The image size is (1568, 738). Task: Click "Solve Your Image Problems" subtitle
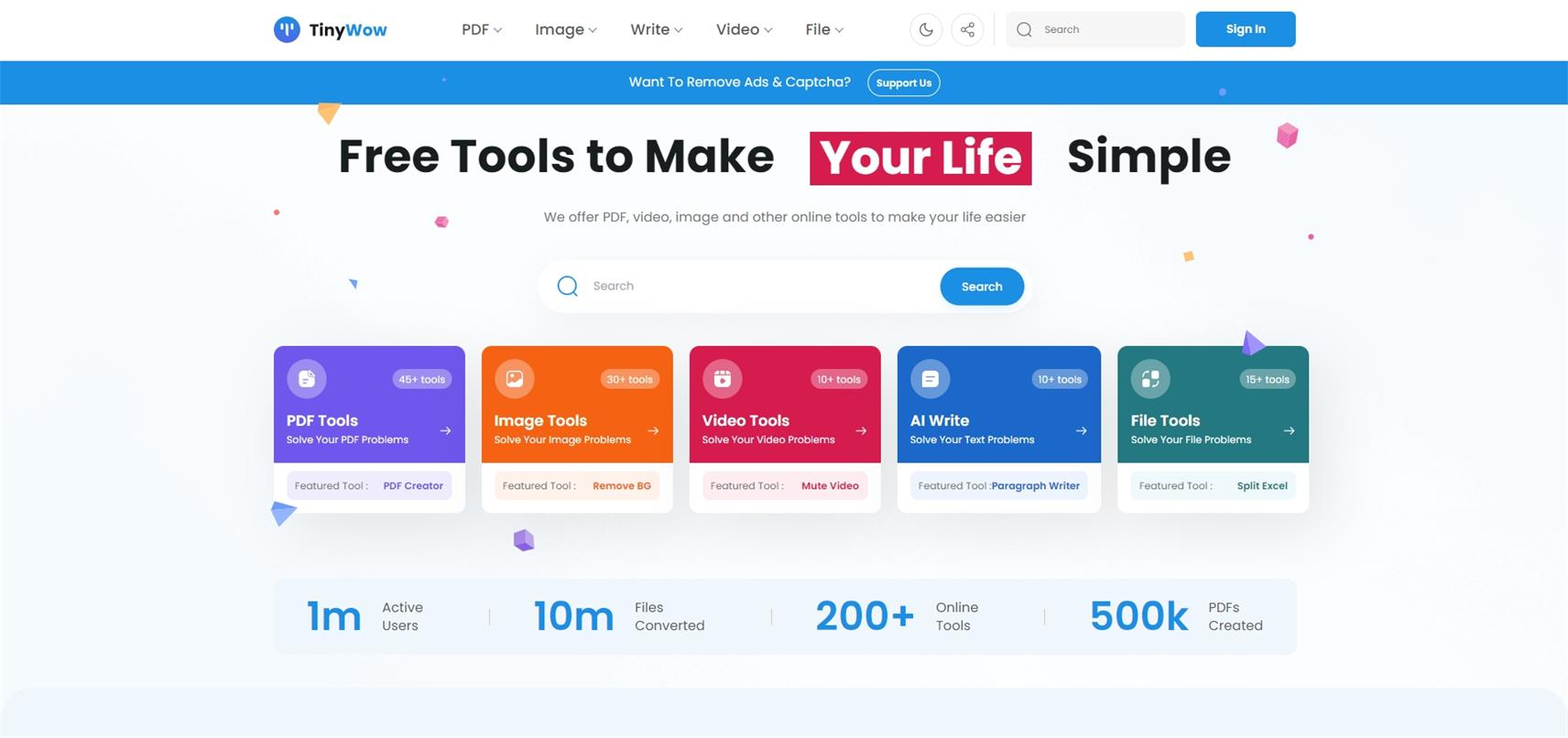click(x=562, y=440)
